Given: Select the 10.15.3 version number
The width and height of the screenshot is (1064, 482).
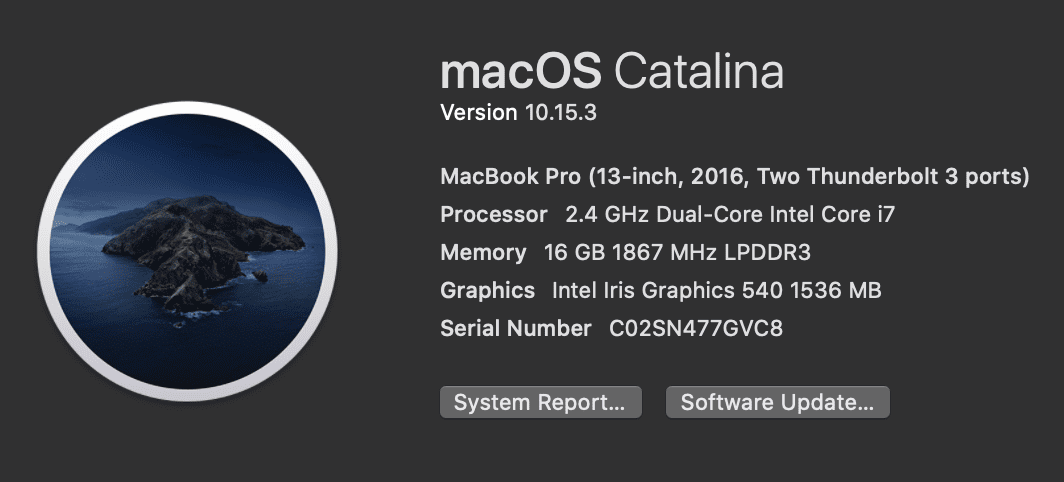Looking at the screenshot, I should [x=561, y=113].
